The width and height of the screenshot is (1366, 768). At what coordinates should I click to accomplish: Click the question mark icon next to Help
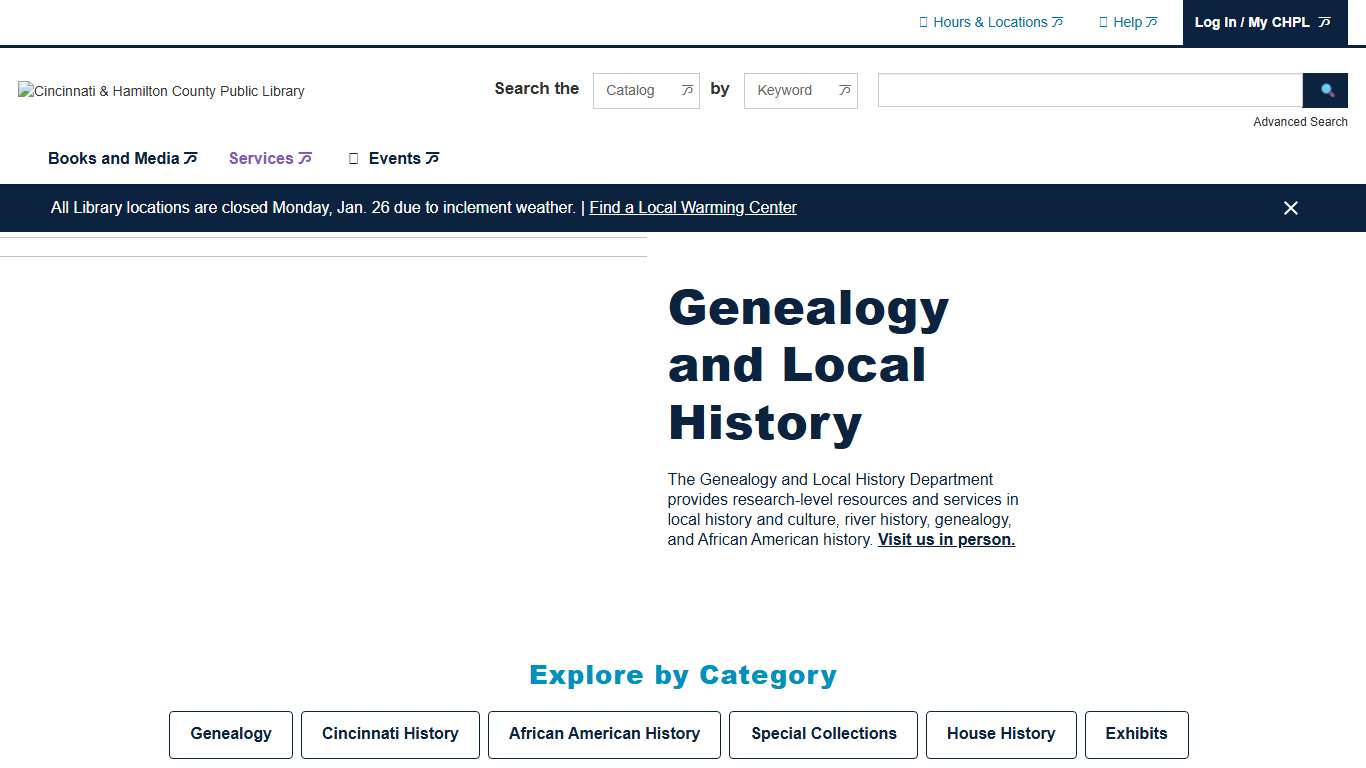tap(1104, 21)
